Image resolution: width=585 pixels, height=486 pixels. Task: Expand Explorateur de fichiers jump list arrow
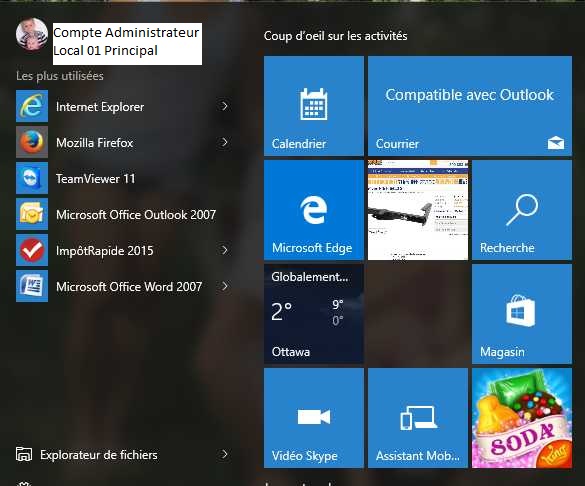tap(224, 454)
